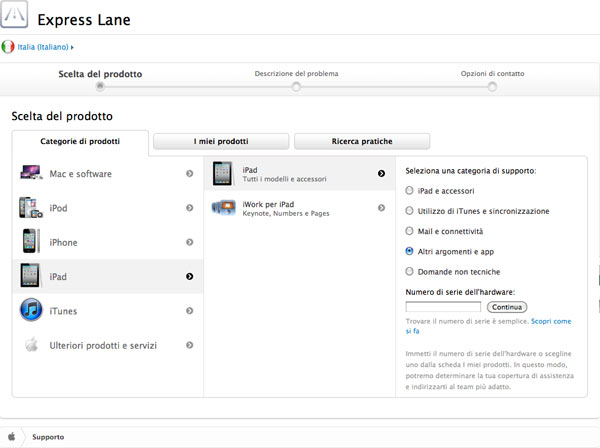Select the iPad e accessori radio option

pyautogui.click(x=409, y=190)
